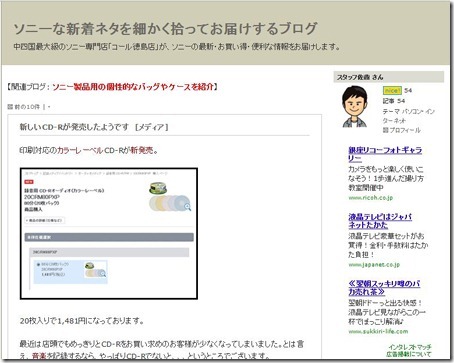Screen dimensions: 454x363
Task: Click the www.sukkiri-life.com URL
Action: coord(378,331)
